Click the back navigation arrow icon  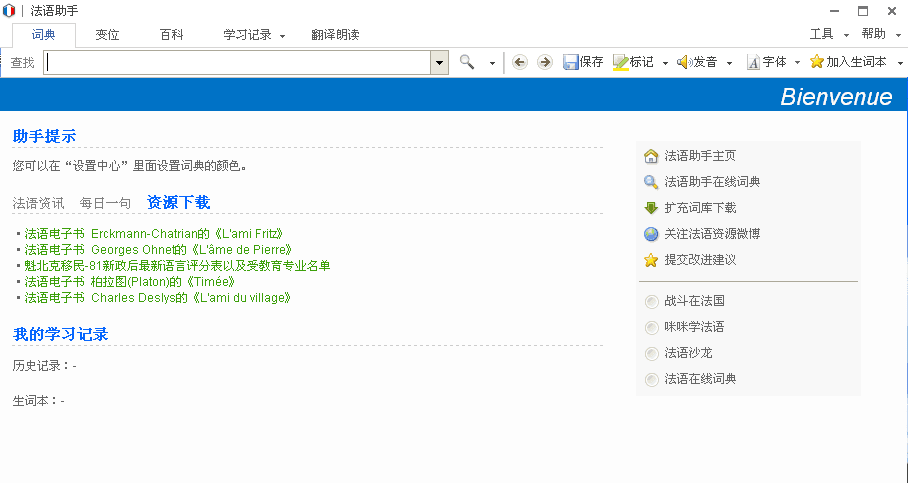pos(519,62)
